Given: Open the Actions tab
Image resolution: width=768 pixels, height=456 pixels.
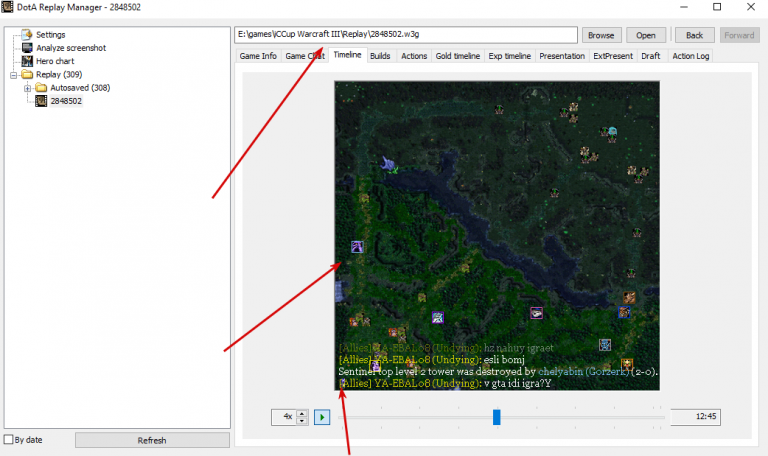Looking at the screenshot, I should click(x=414, y=56).
